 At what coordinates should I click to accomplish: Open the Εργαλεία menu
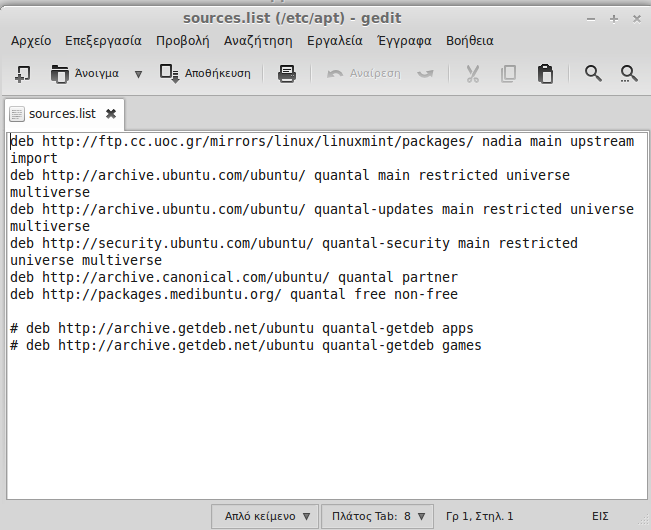(335, 41)
